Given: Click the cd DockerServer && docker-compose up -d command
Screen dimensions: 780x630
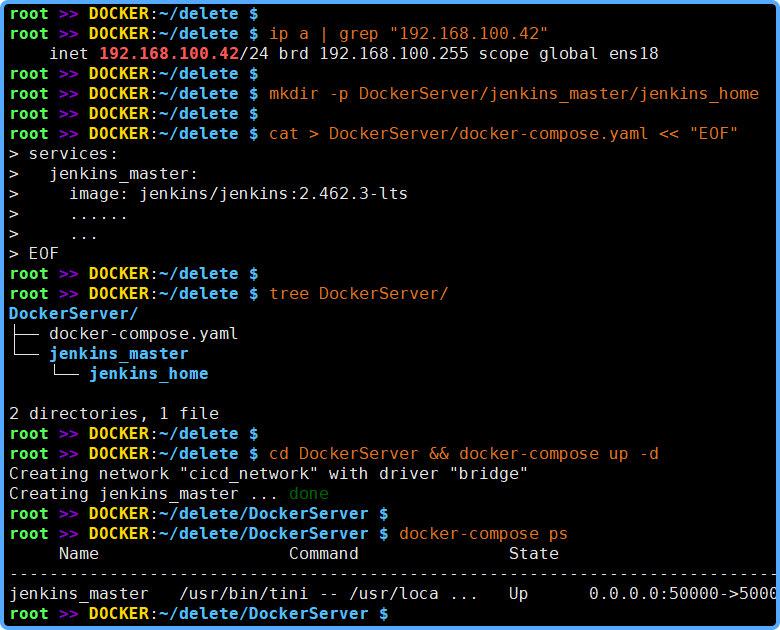Looking at the screenshot, I should [x=464, y=454].
